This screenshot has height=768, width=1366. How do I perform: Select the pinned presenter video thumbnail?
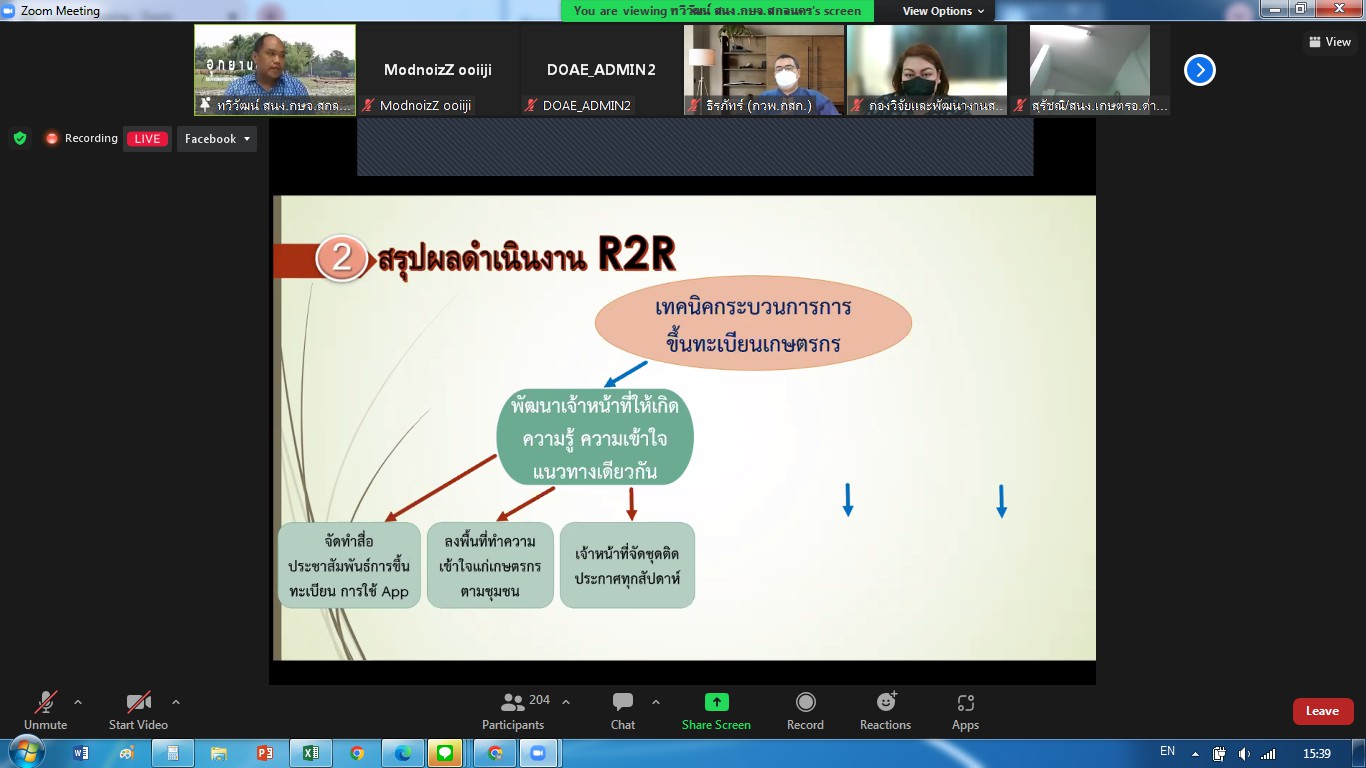pyautogui.click(x=275, y=70)
